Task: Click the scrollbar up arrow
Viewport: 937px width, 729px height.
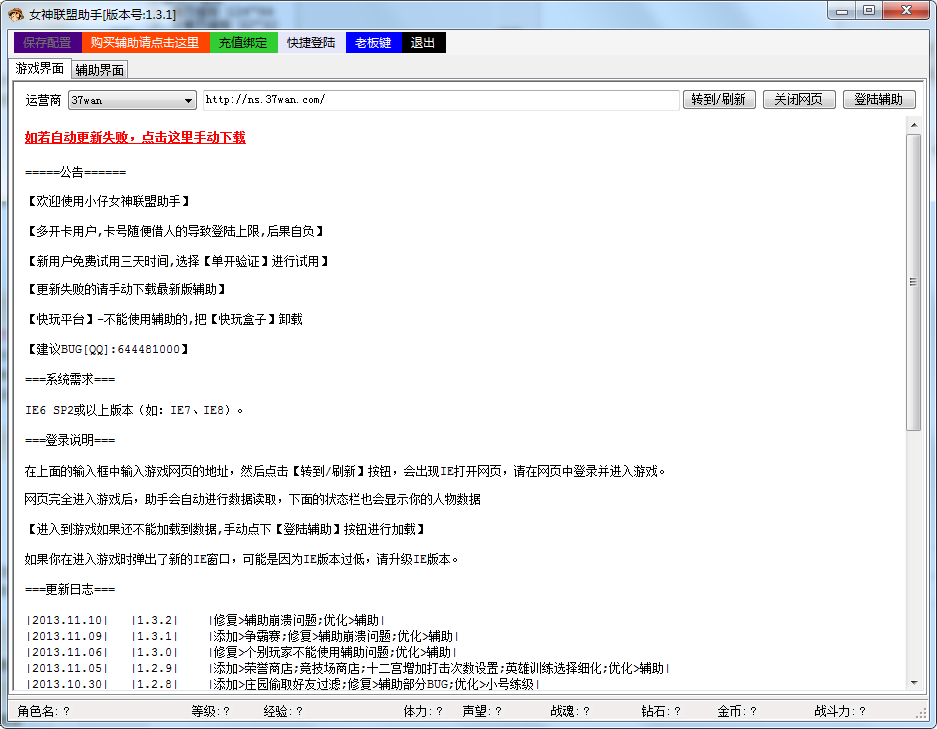Action: point(914,125)
